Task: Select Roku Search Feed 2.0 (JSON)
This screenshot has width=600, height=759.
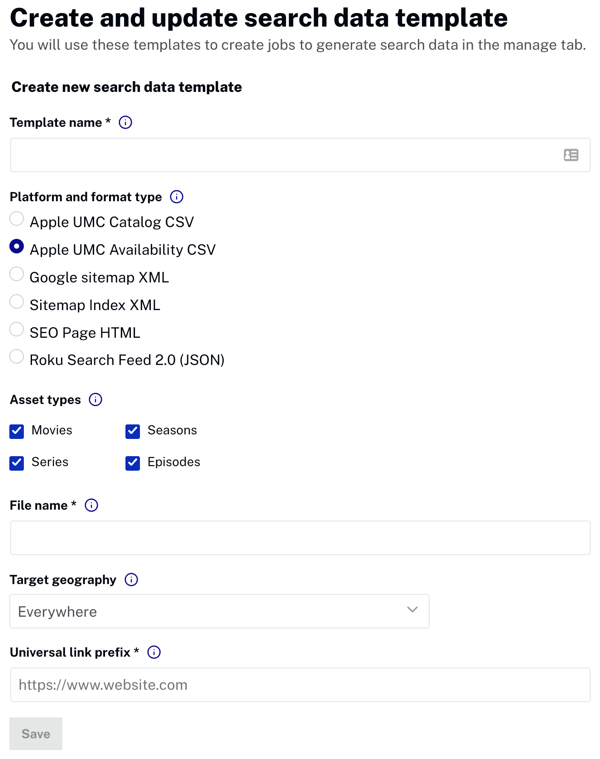Action: 17,357
